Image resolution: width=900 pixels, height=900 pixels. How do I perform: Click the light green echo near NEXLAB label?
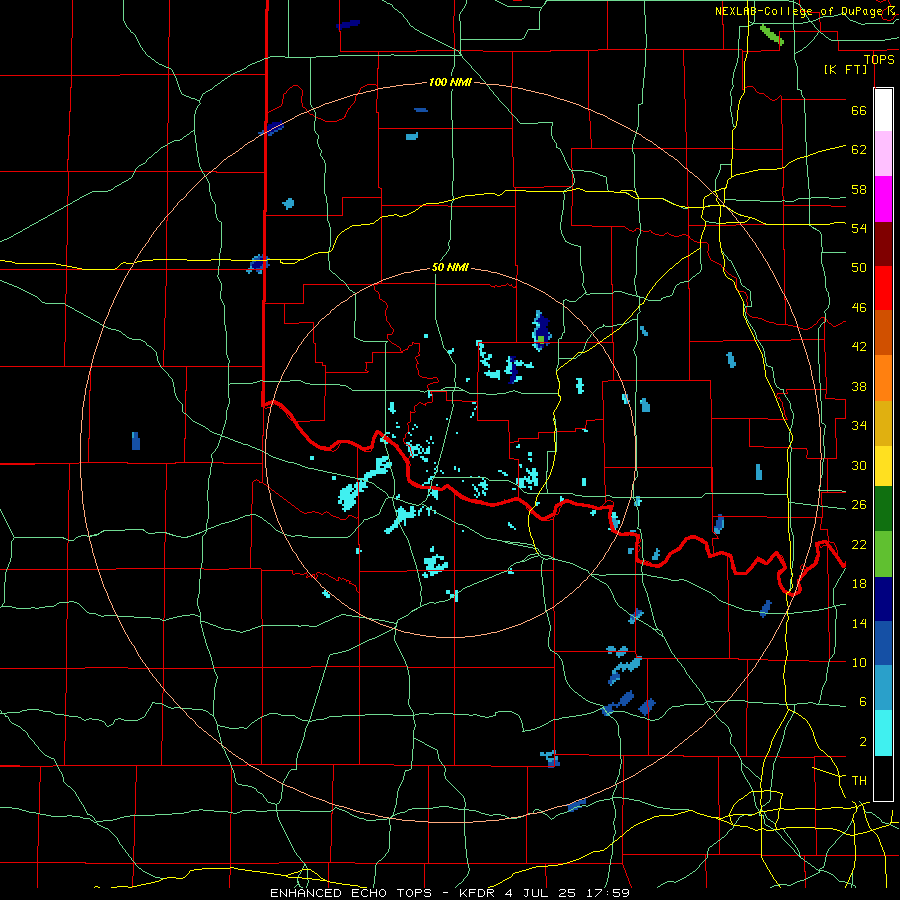[x=771, y=35]
